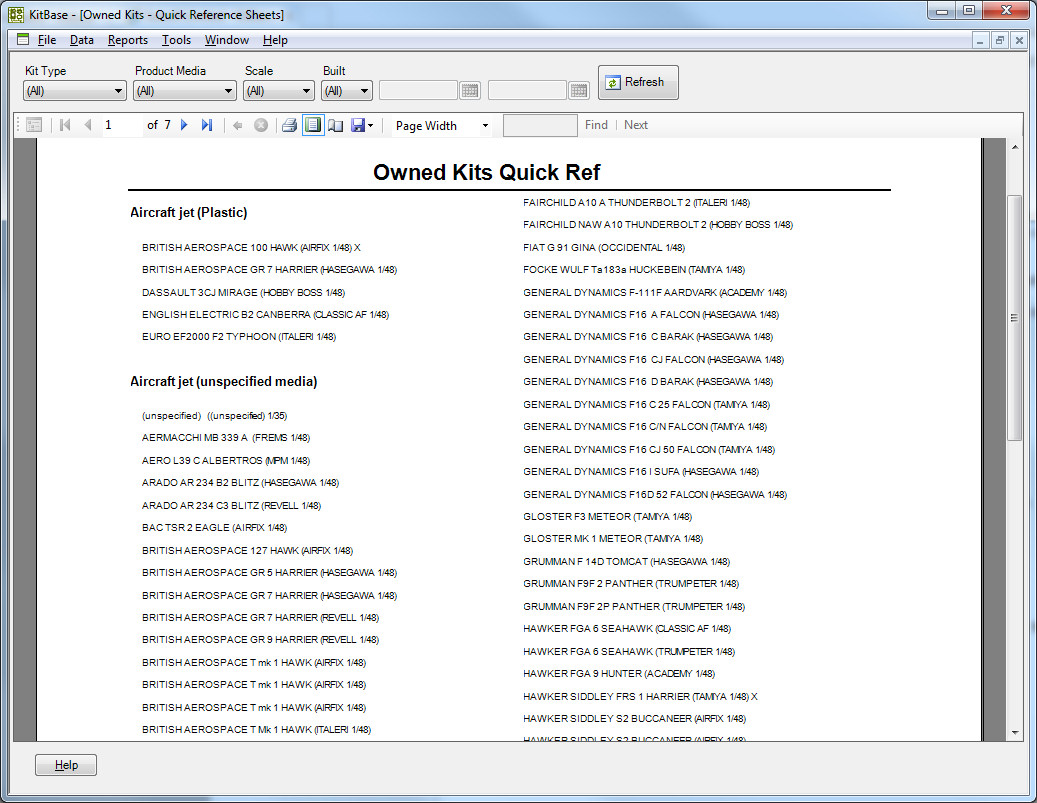
Task: Open the Tools menu
Action: [x=176, y=40]
